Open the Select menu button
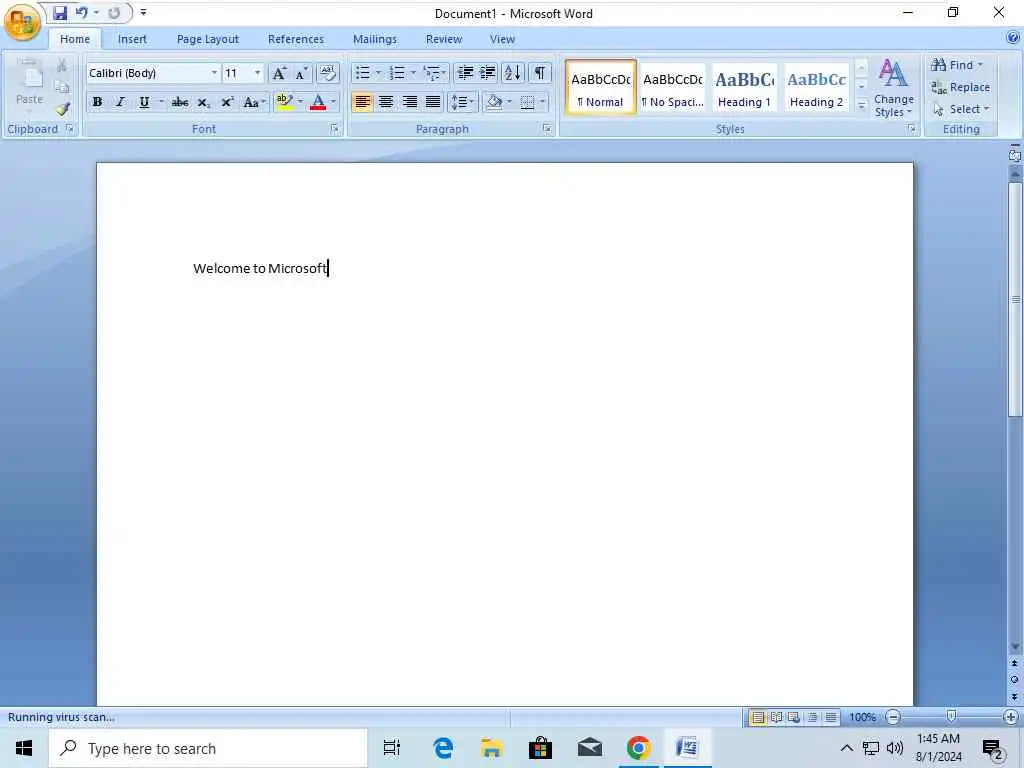Viewport: 1024px width, 768px height. (x=961, y=109)
